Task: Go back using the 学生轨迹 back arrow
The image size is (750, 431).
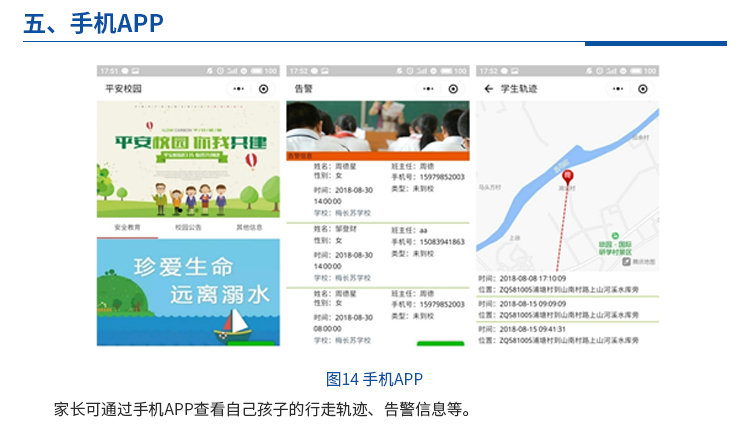Action: [488, 88]
